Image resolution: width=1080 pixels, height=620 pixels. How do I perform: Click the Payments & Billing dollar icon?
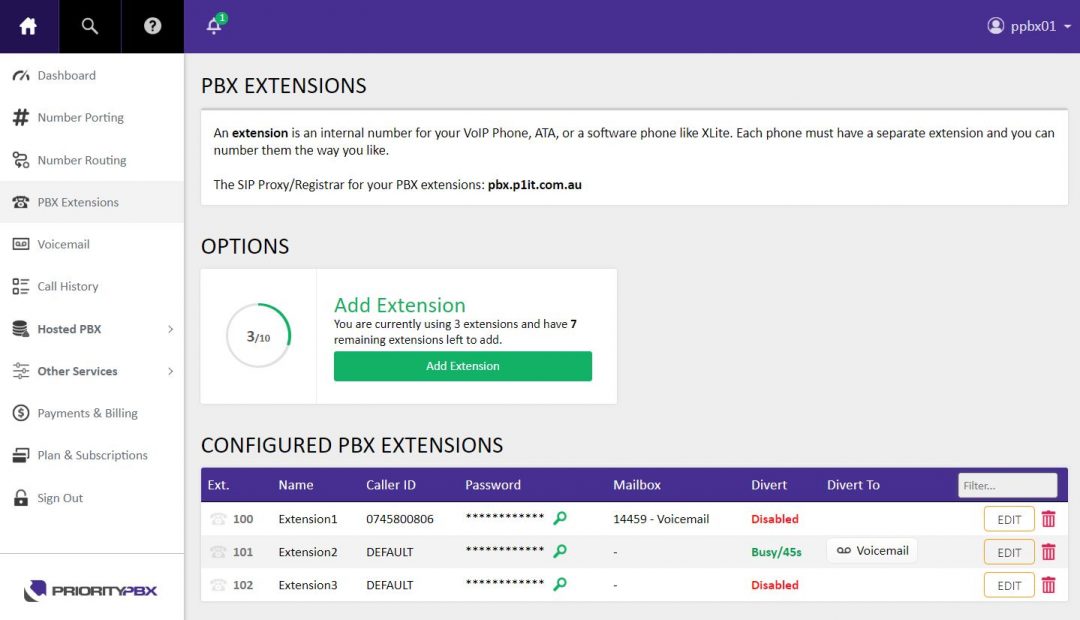point(21,413)
